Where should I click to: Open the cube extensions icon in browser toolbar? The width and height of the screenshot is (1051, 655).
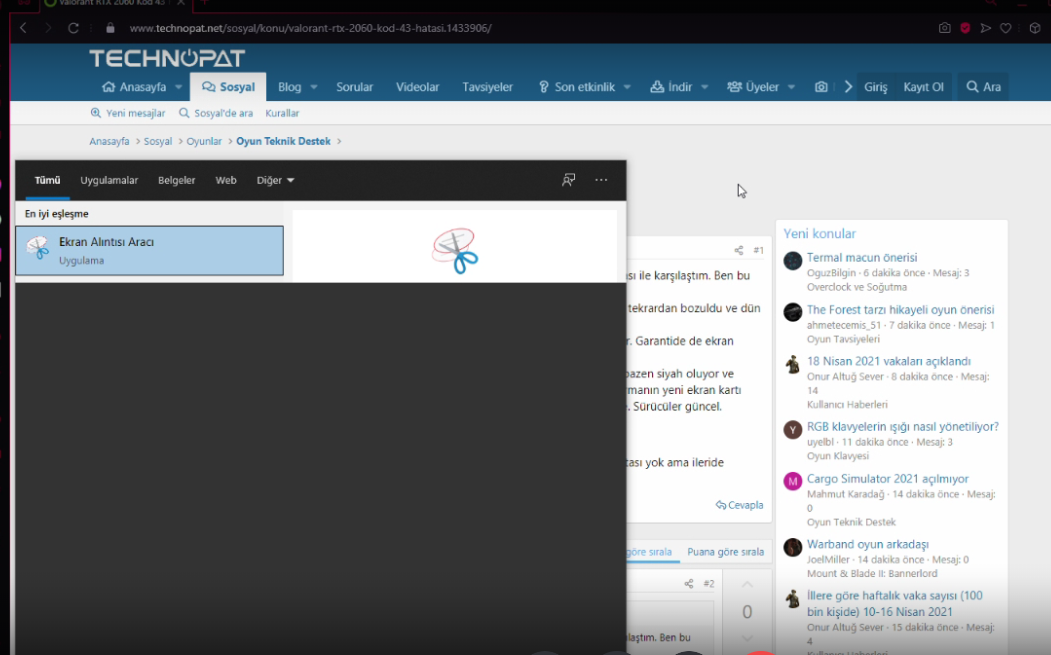[1035, 28]
